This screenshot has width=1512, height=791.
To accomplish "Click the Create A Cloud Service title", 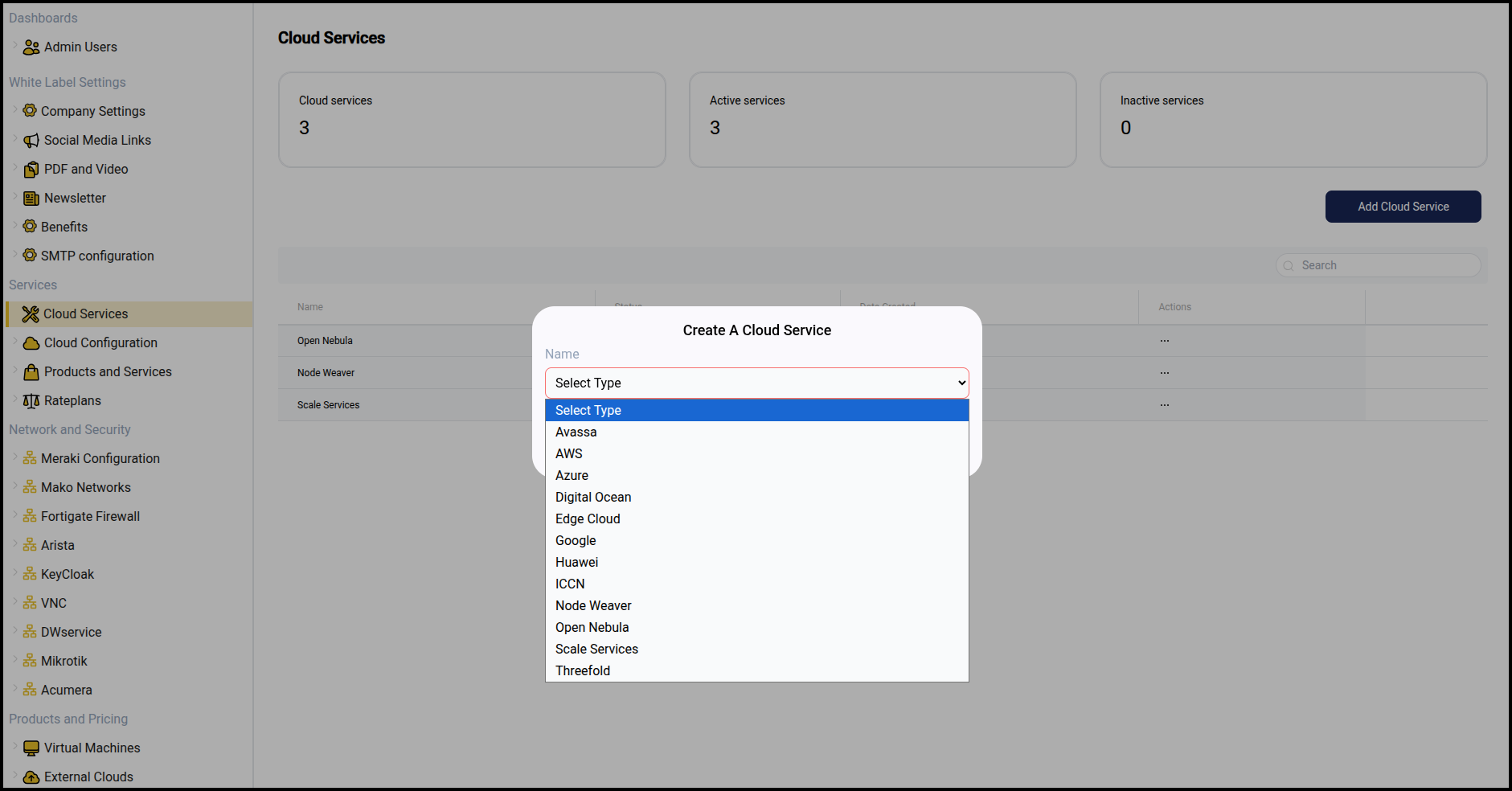I will pos(757,330).
